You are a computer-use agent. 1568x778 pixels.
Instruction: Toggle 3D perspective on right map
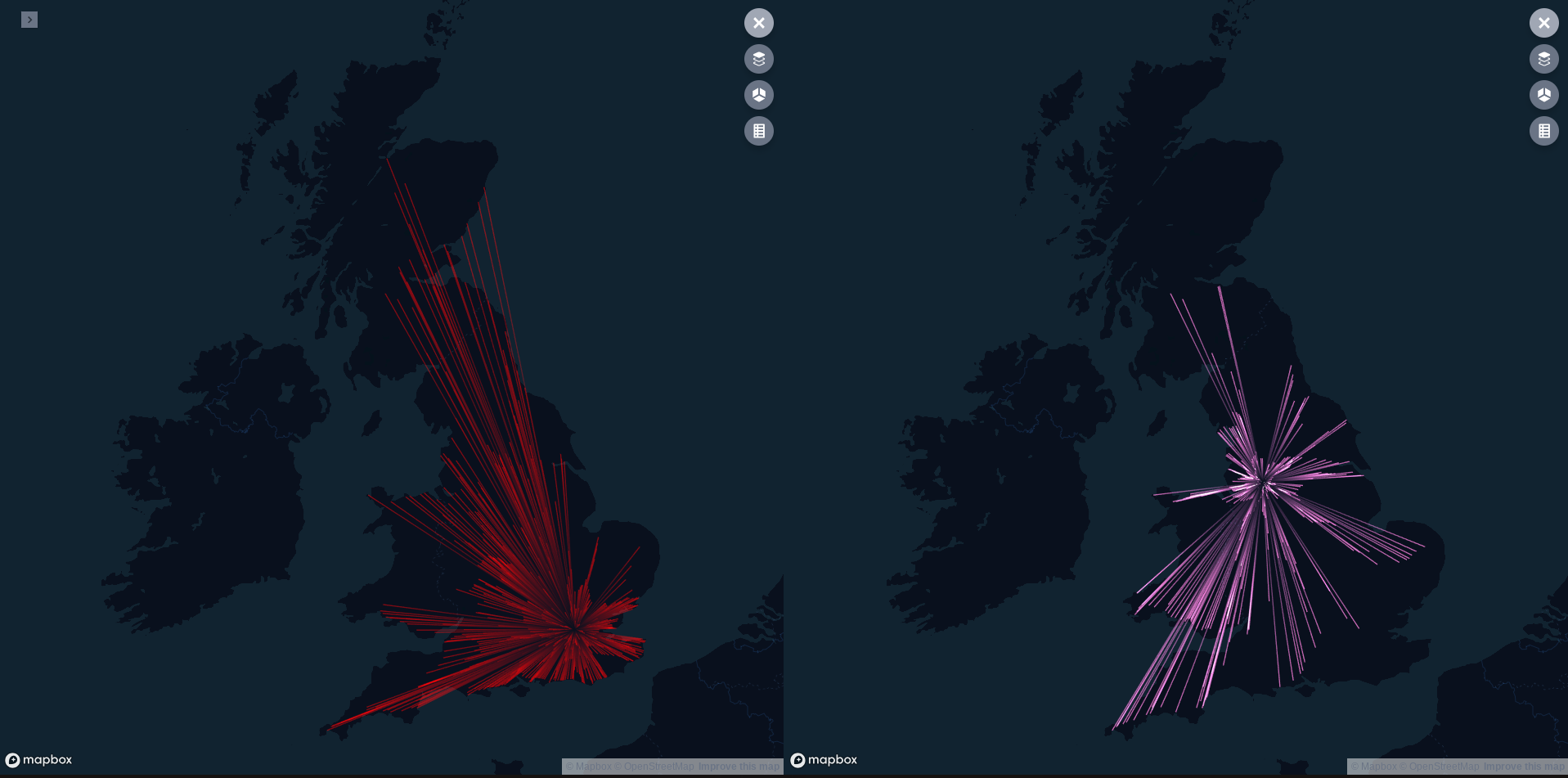[x=1543, y=95]
